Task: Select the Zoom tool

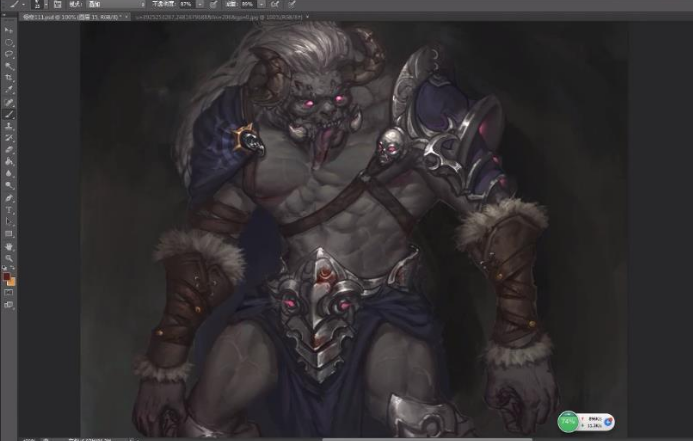Action: 8,259
